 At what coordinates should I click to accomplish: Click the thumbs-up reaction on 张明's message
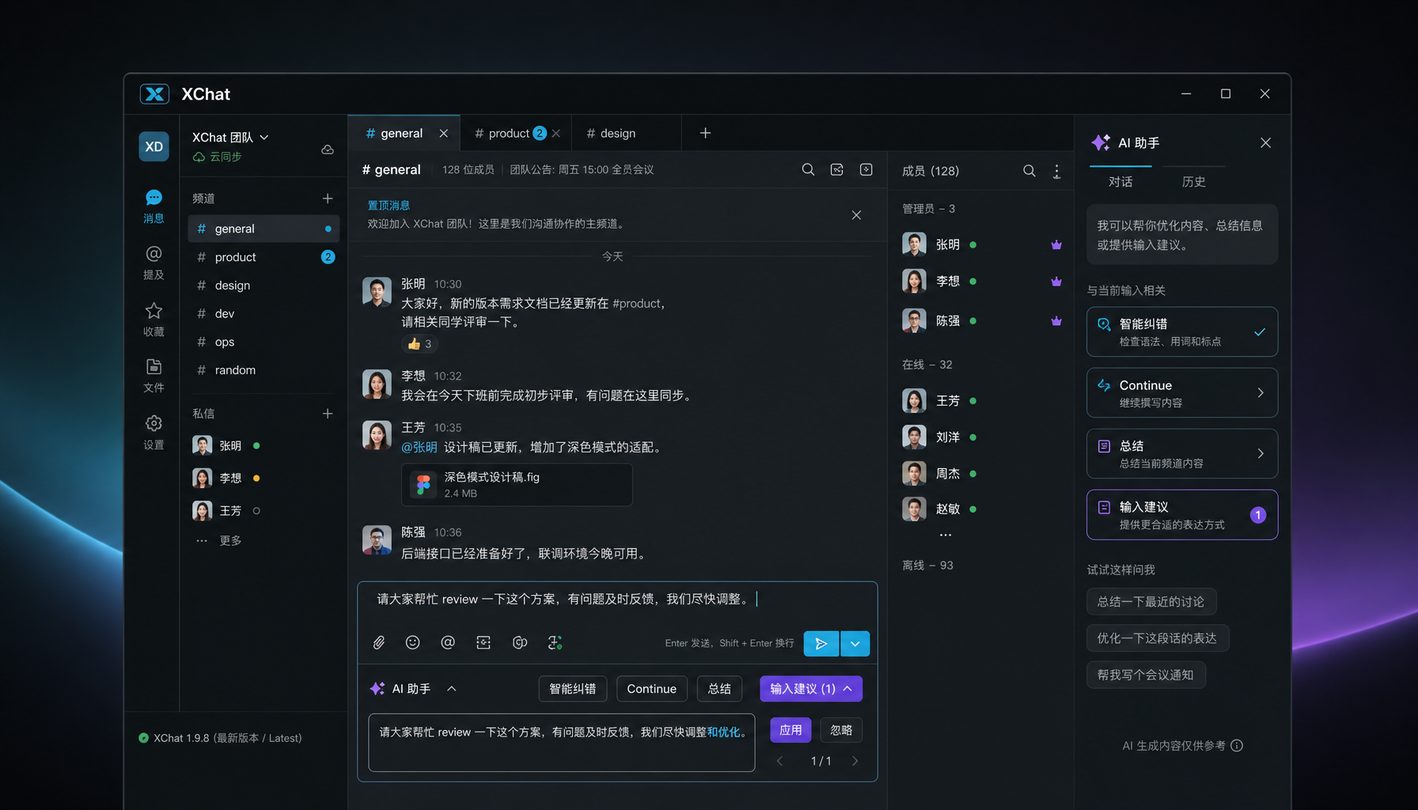point(420,344)
